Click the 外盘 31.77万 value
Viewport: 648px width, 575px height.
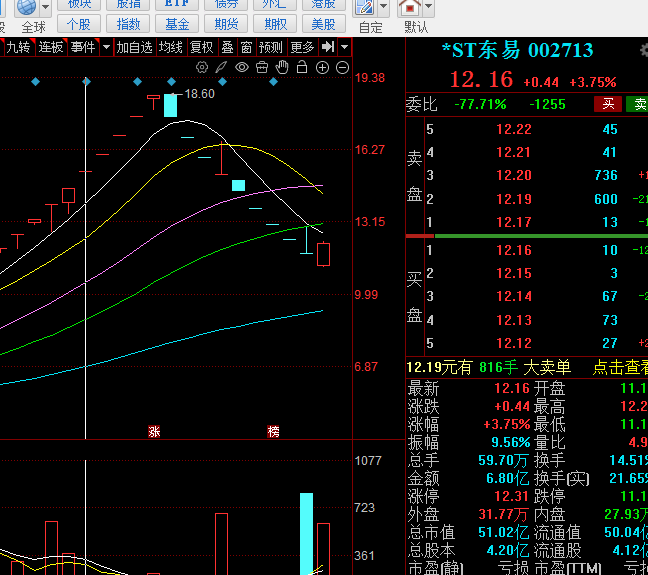(504, 514)
